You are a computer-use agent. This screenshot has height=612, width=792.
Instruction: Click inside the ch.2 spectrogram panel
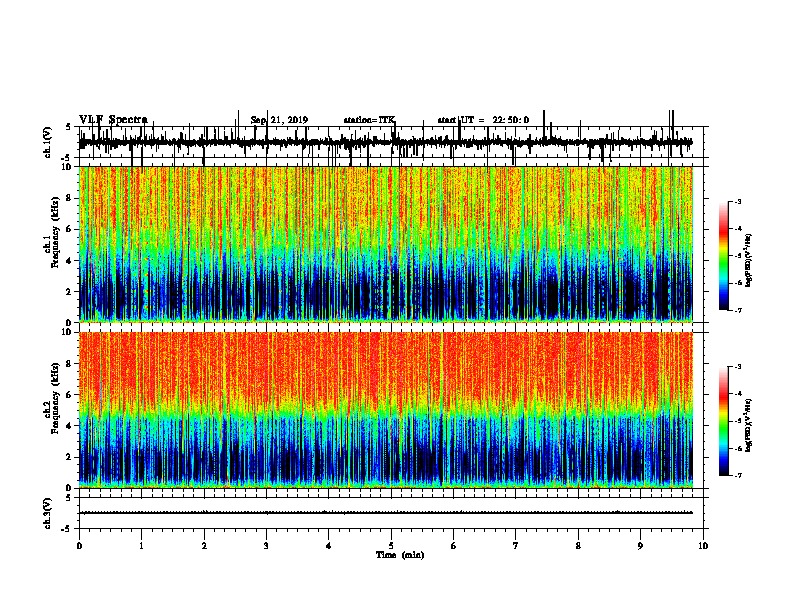tap(386, 410)
